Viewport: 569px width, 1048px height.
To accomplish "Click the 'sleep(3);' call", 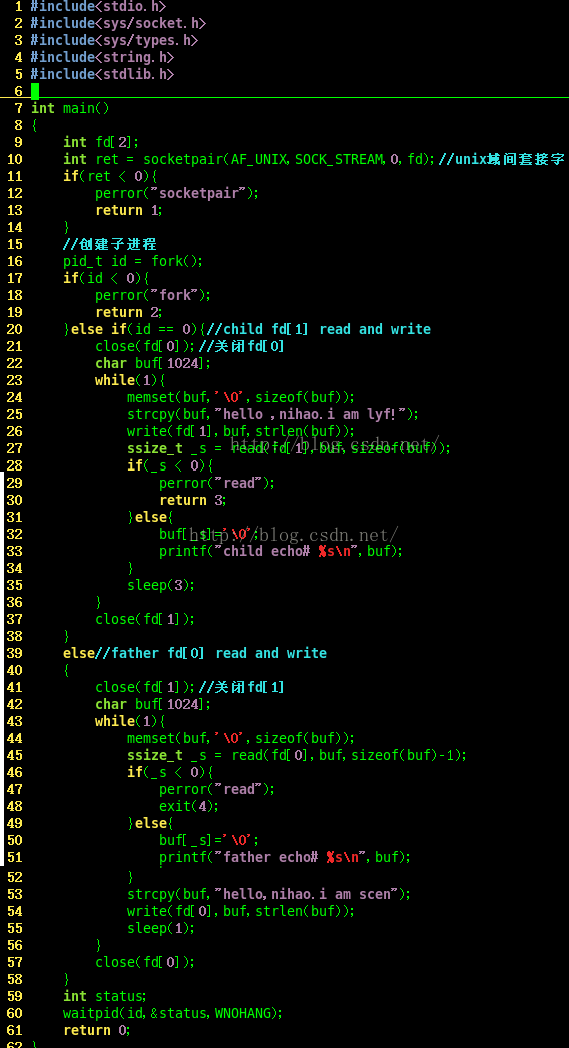I will coord(161,585).
